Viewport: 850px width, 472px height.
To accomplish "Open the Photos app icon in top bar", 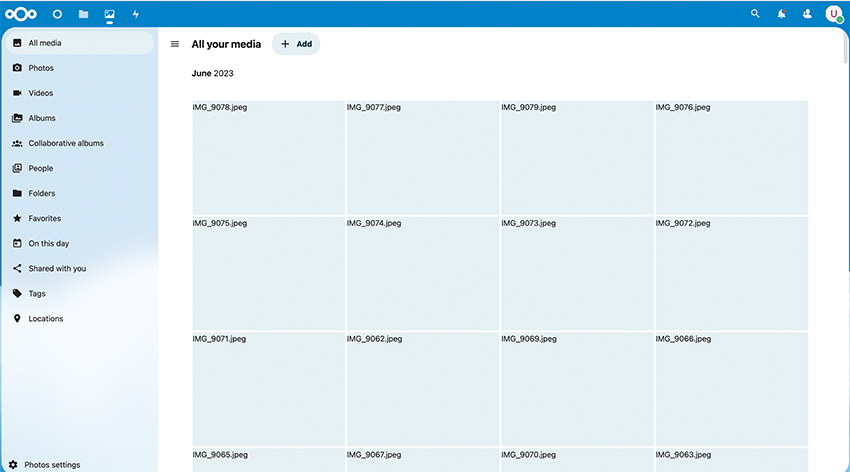I will (x=109, y=14).
